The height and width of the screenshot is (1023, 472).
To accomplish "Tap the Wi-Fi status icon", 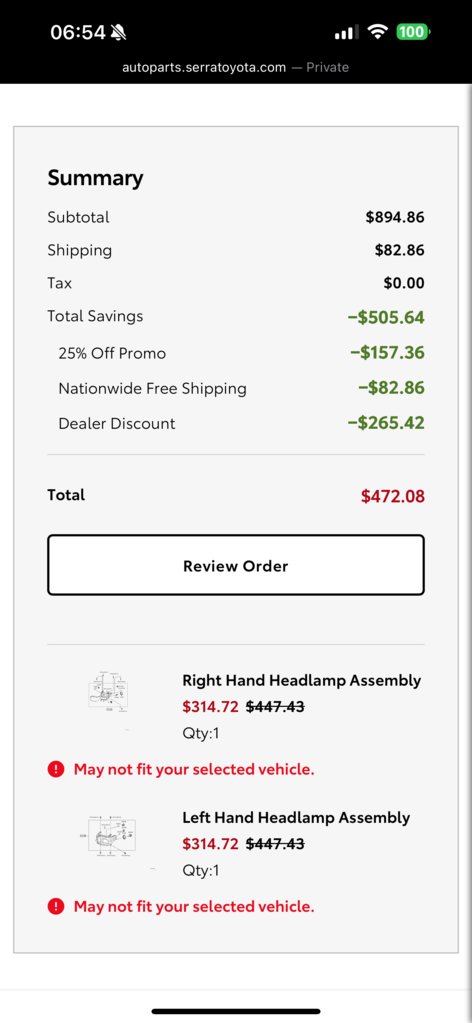I will coord(377,31).
